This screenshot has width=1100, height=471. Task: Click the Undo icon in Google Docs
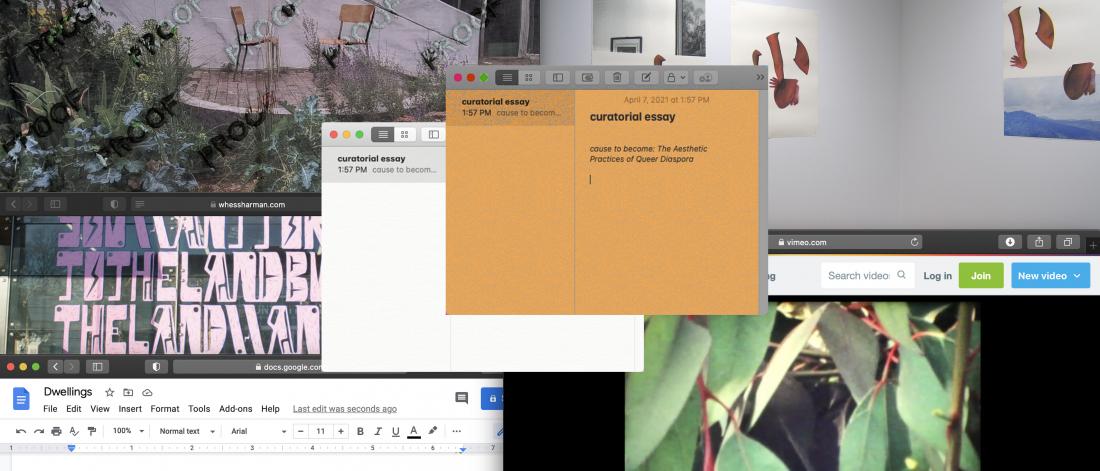(21, 431)
